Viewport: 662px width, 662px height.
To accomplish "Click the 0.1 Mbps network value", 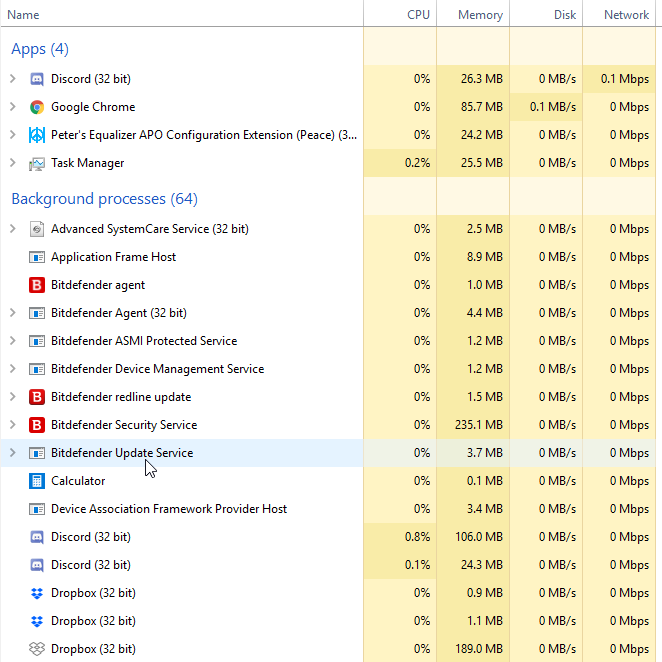I will coord(625,79).
